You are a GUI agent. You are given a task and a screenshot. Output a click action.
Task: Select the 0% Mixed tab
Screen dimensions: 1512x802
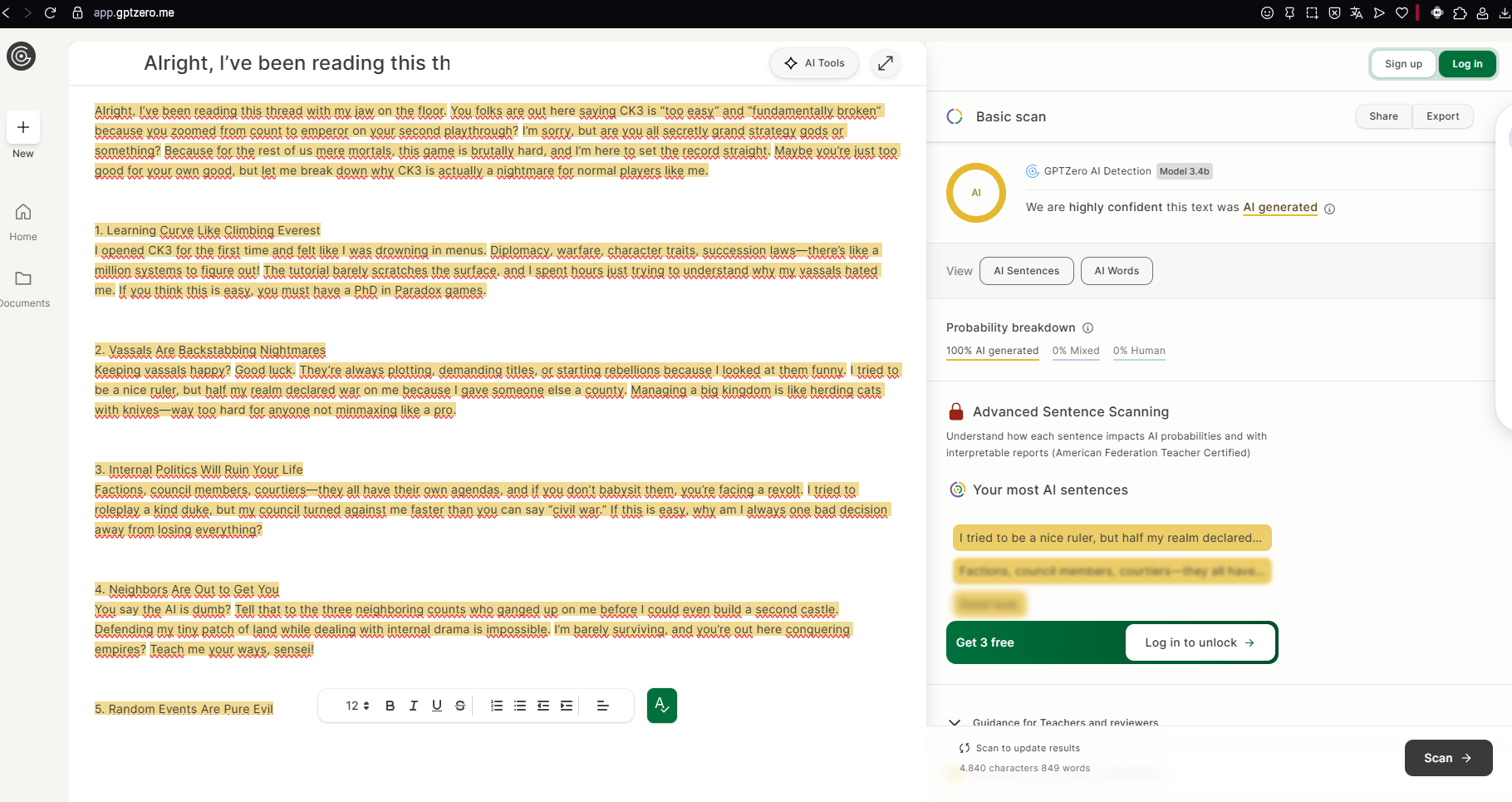coord(1076,351)
